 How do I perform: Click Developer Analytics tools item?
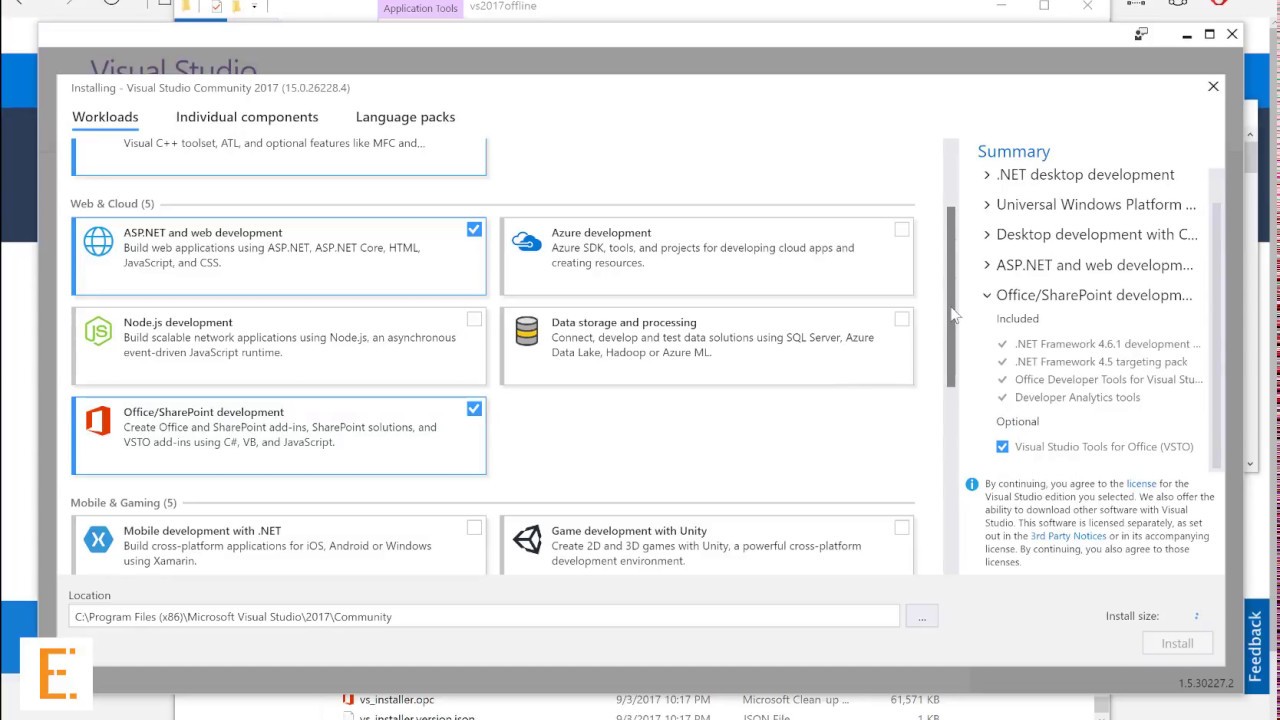click(1077, 398)
